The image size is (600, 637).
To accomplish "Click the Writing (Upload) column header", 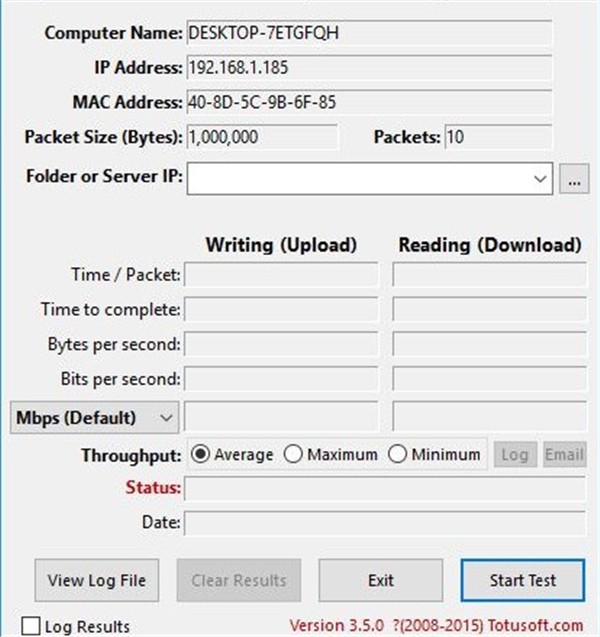I will click(x=281, y=245).
